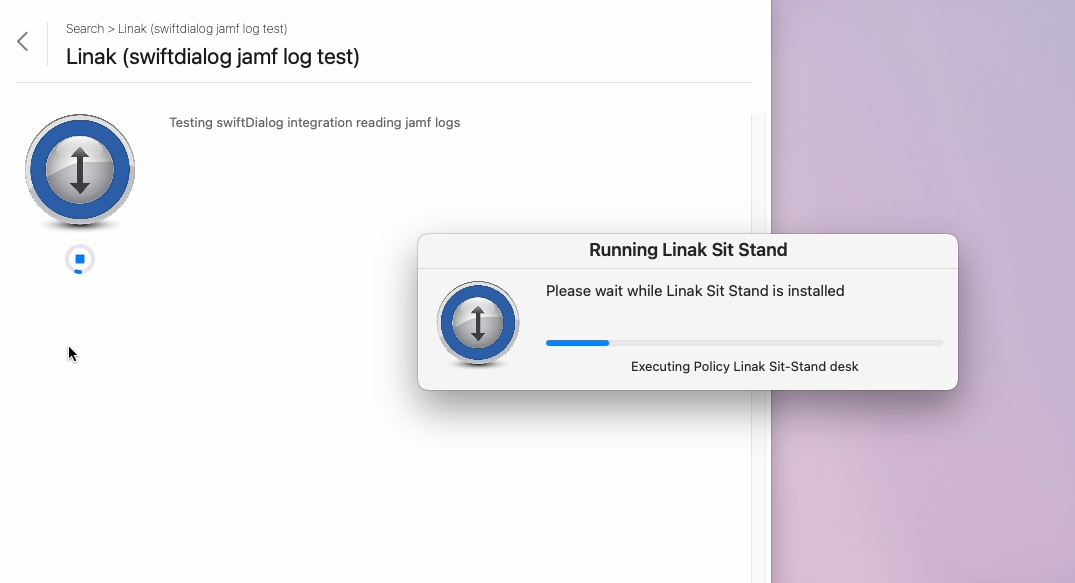Stop the install with the blue square button

pos(80,259)
